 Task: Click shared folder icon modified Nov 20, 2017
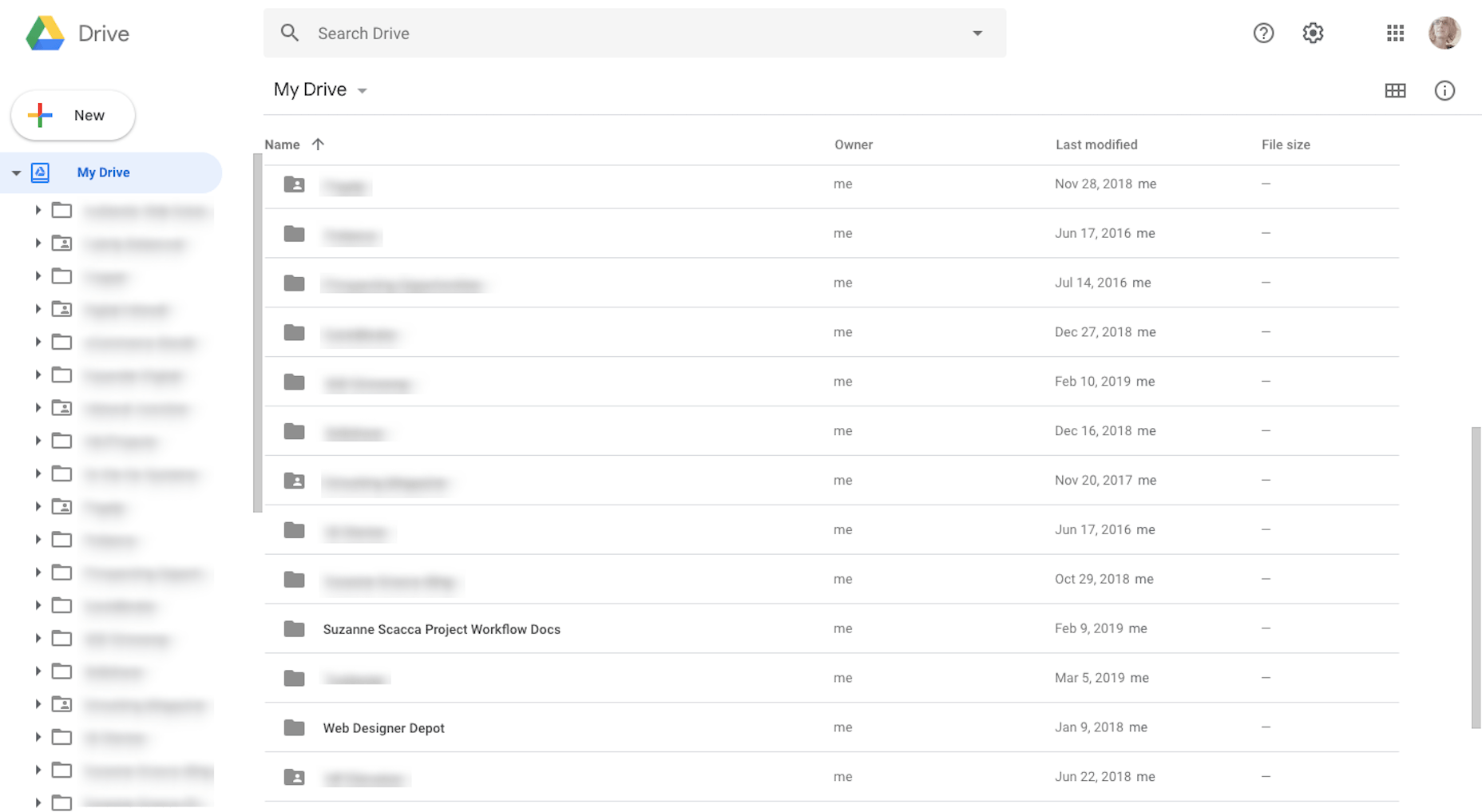click(x=295, y=481)
